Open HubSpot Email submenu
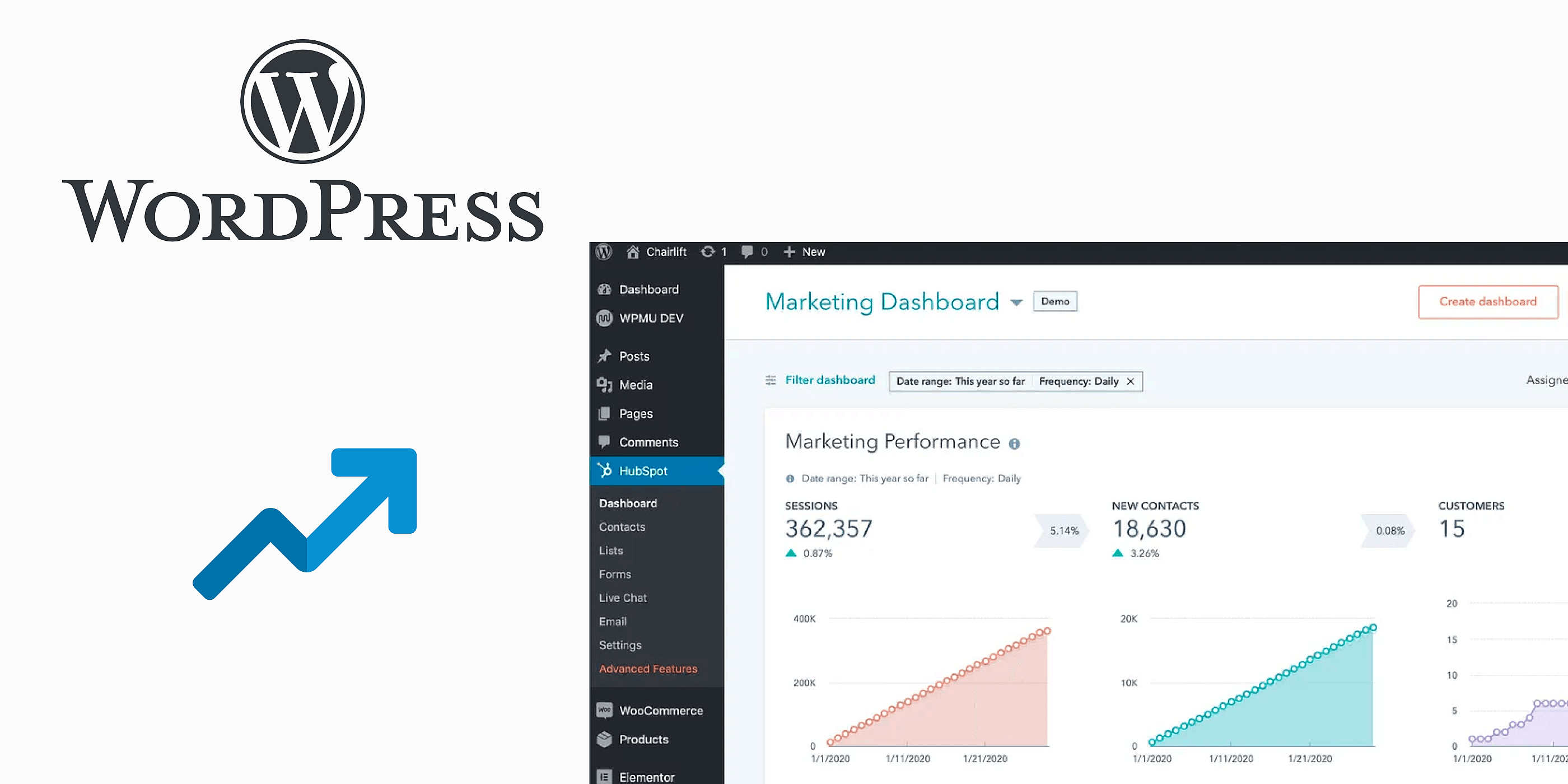Image resolution: width=1568 pixels, height=784 pixels. 612,621
